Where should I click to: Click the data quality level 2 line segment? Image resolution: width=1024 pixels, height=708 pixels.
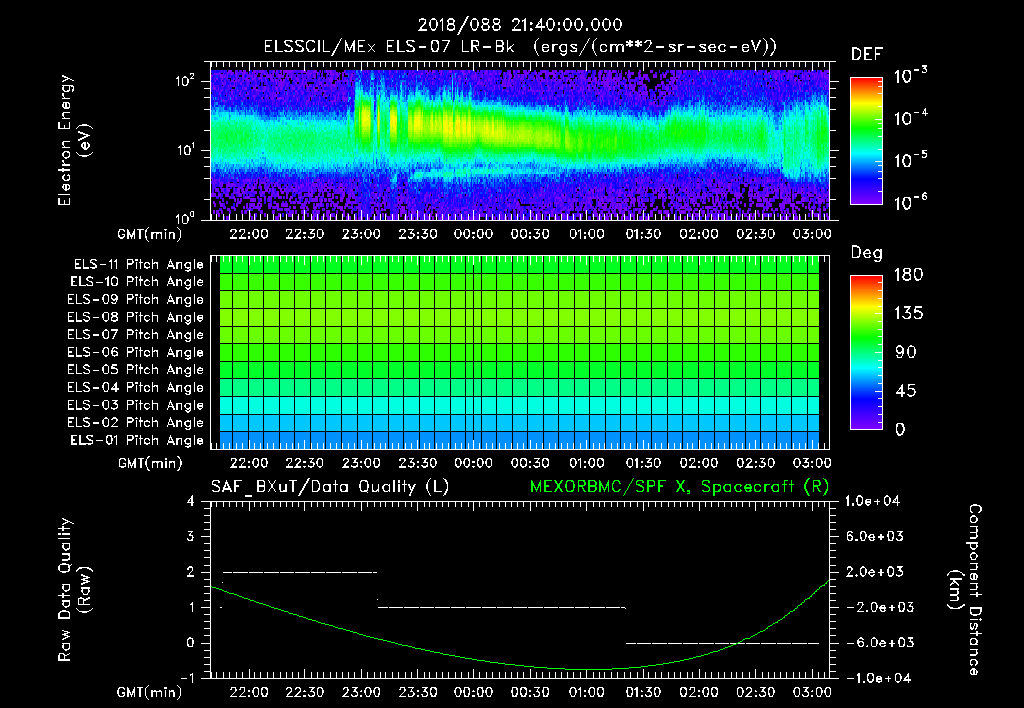[300, 573]
